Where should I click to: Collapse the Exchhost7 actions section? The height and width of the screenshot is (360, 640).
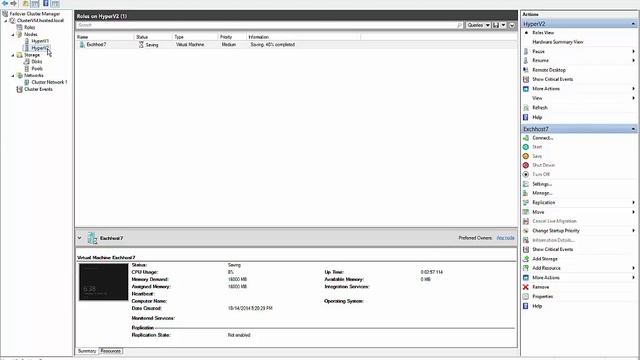633,129
